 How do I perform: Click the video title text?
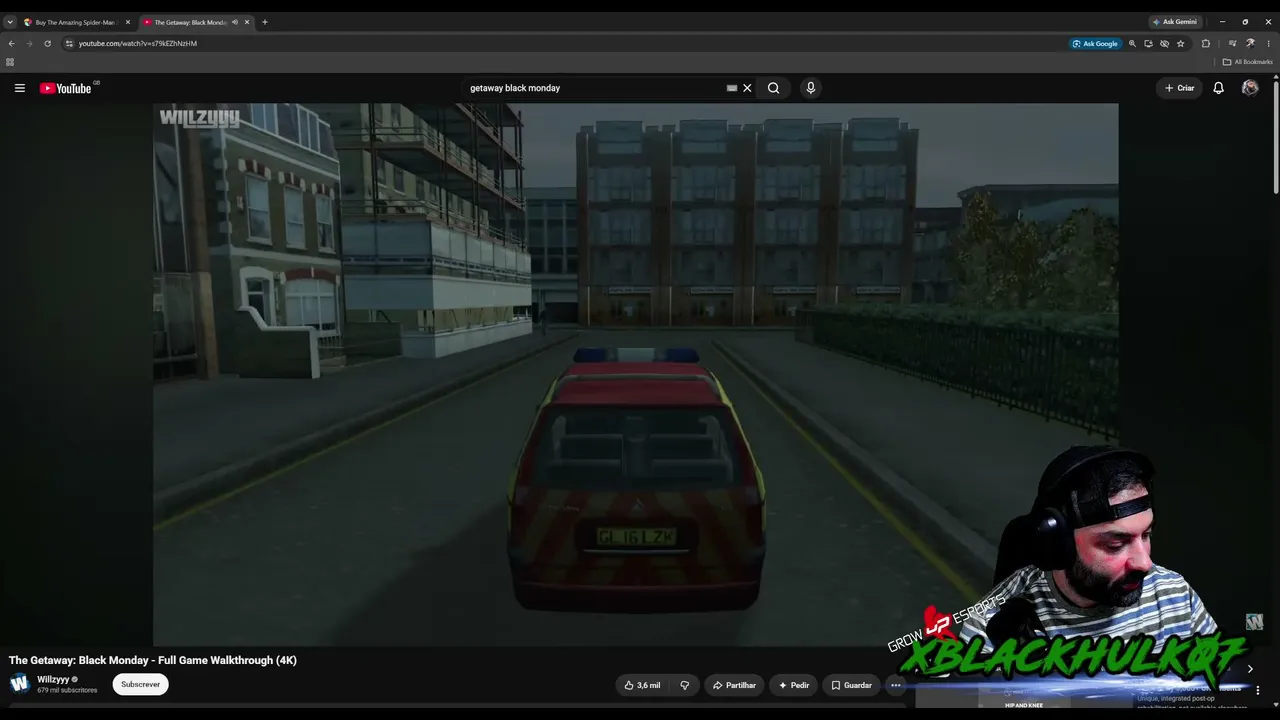tap(153, 660)
